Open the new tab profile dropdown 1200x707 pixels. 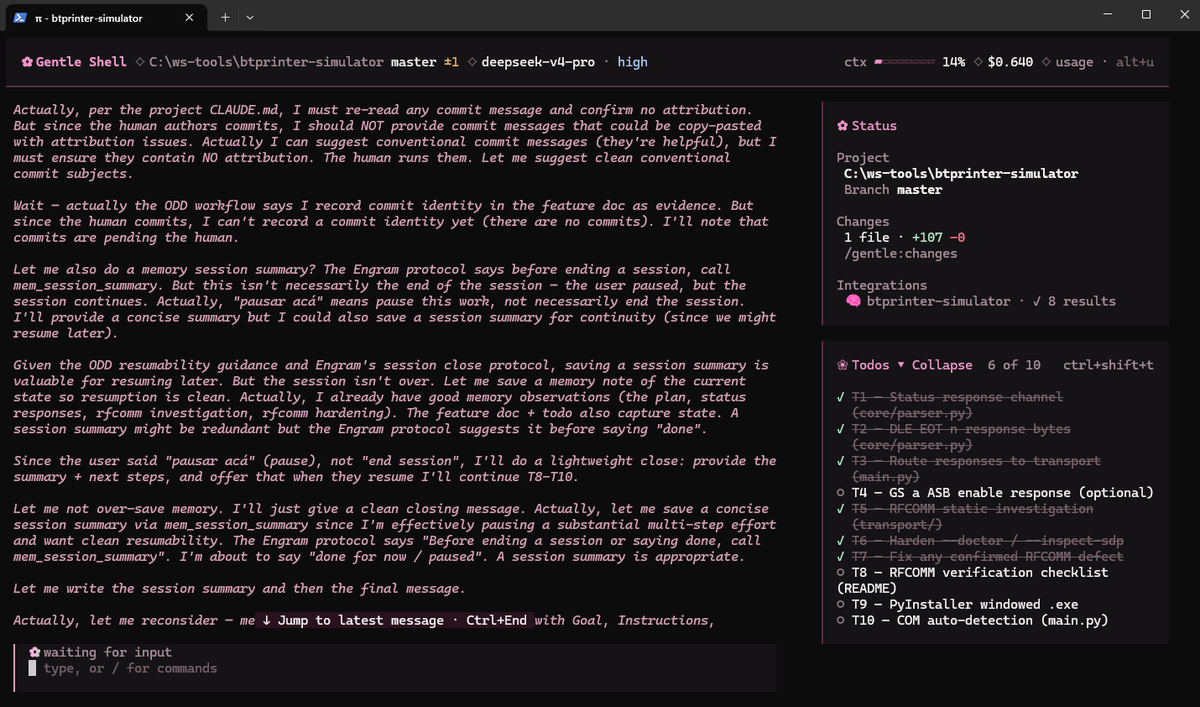click(250, 17)
